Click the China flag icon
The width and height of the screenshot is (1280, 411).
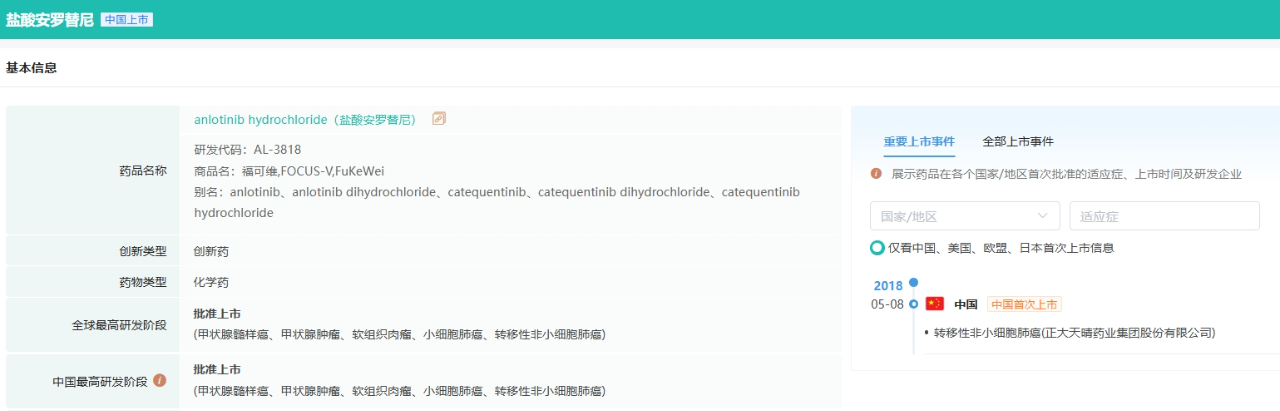935,304
